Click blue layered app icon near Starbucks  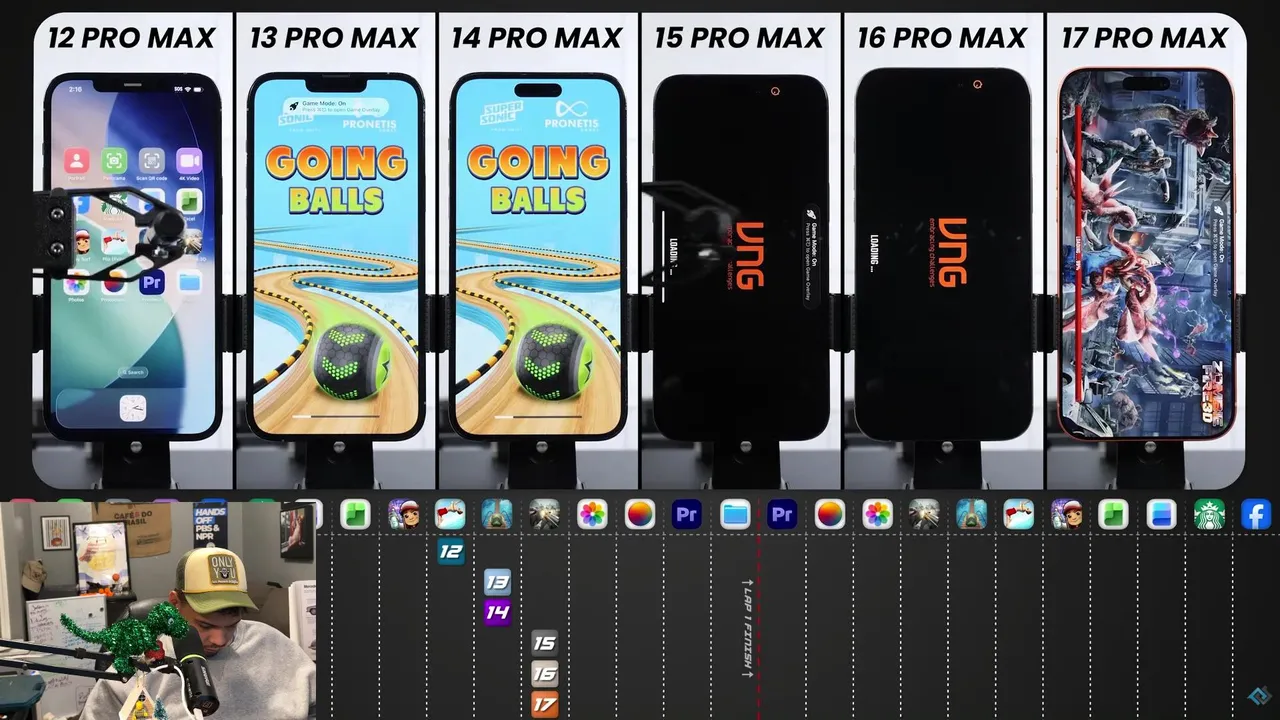[x=1161, y=514]
